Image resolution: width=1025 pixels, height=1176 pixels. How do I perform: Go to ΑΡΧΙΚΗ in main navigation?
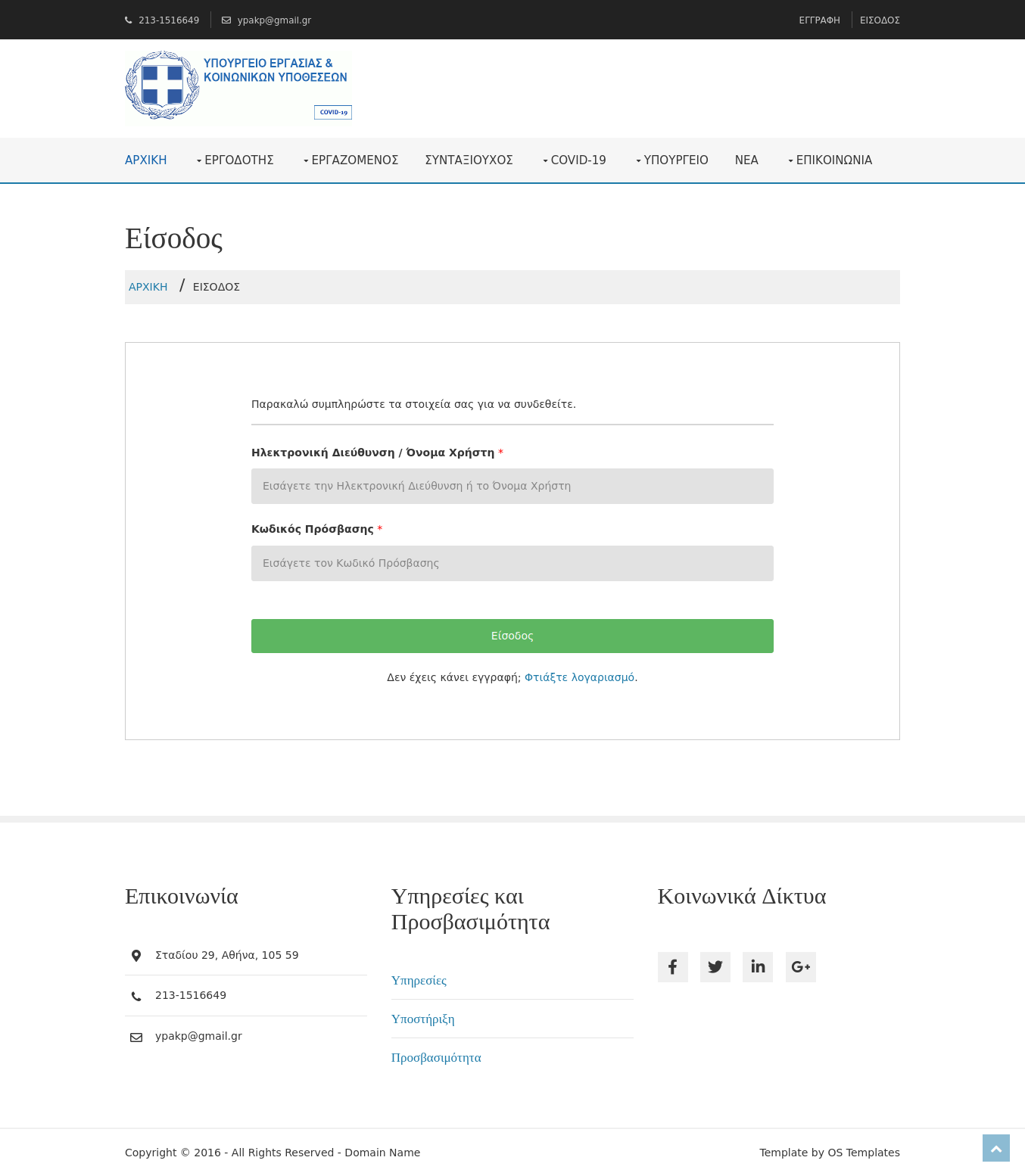click(145, 160)
